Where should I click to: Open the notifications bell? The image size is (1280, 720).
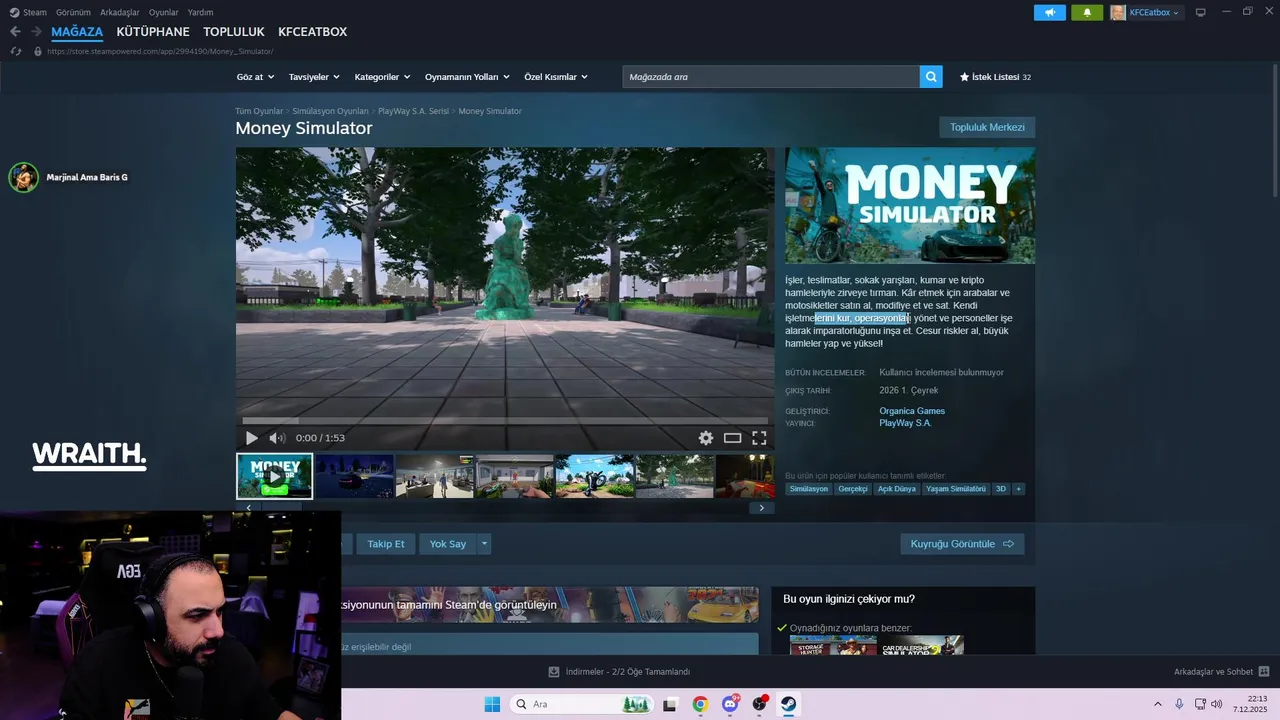(x=1087, y=12)
